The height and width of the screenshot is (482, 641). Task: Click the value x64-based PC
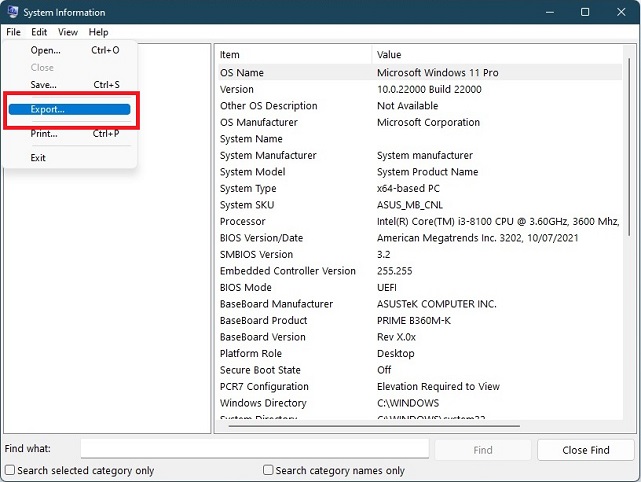[408, 188]
